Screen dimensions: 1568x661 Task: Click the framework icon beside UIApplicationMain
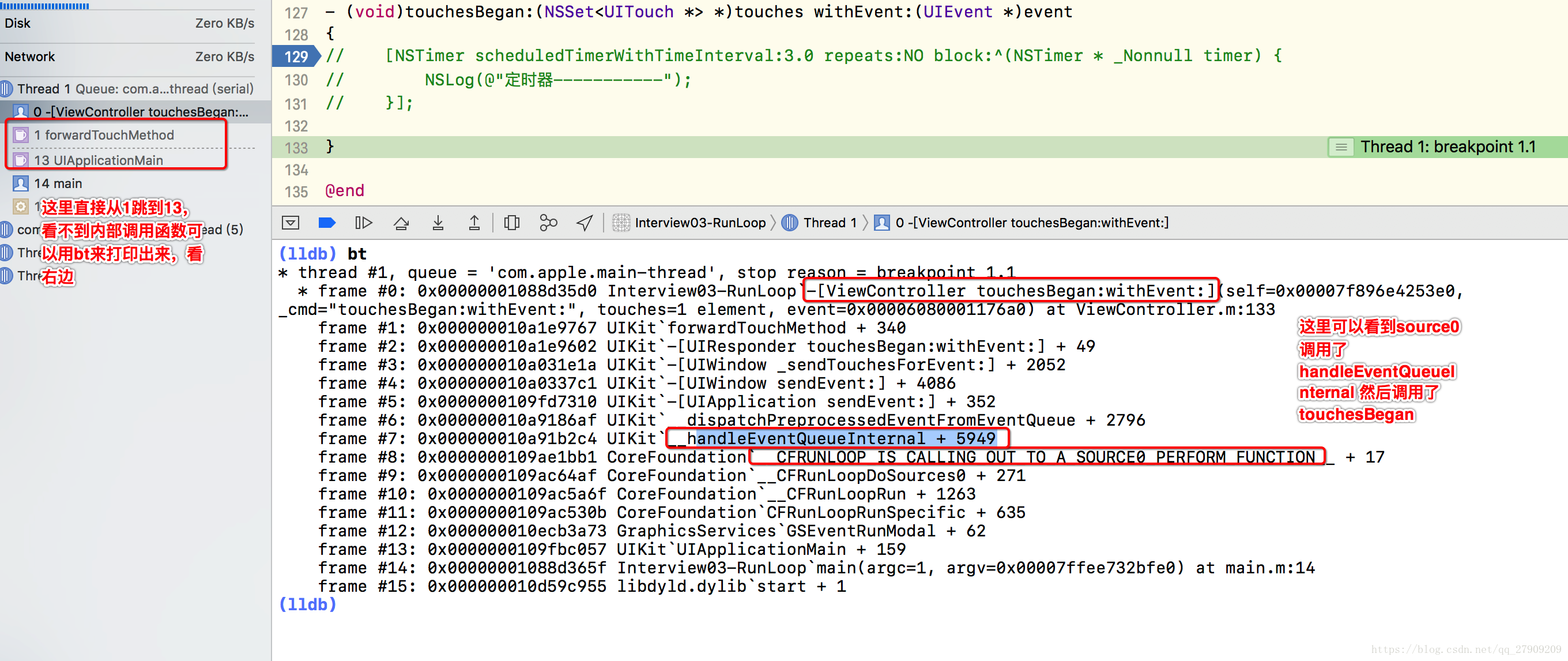(21, 160)
